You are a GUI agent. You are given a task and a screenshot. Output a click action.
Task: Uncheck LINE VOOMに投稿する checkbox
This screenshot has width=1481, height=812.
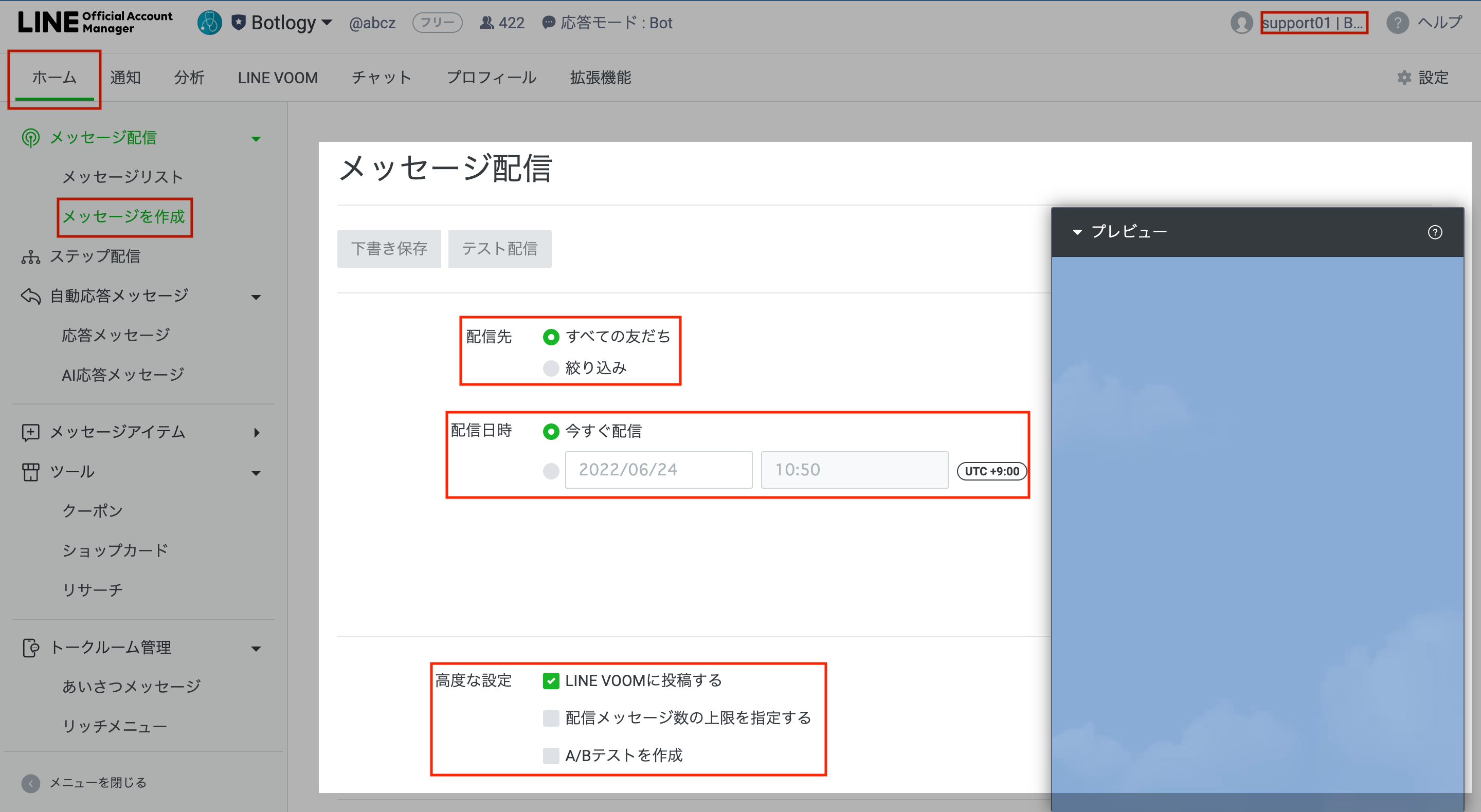click(551, 681)
